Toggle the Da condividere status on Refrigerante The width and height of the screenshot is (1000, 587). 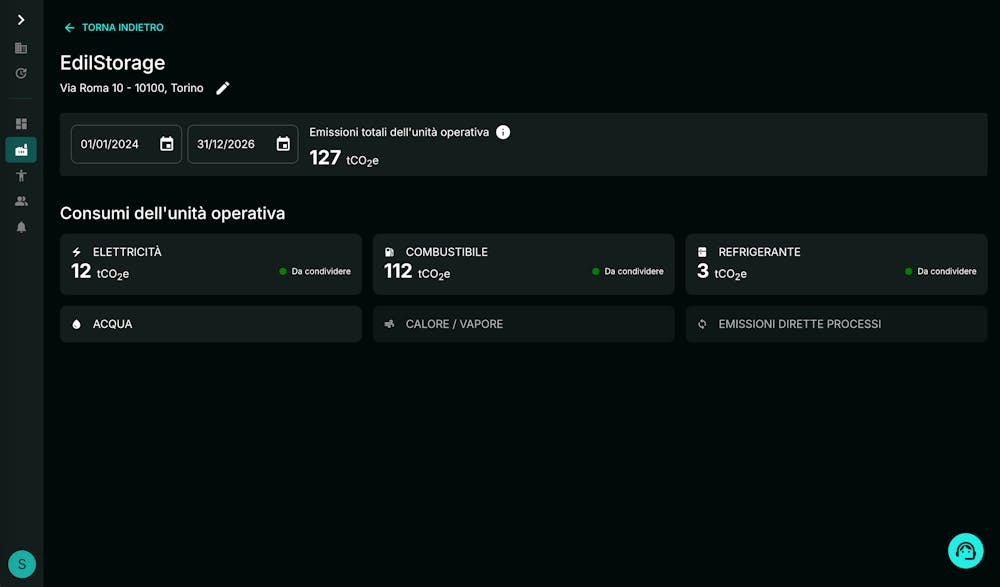click(940, 270)
